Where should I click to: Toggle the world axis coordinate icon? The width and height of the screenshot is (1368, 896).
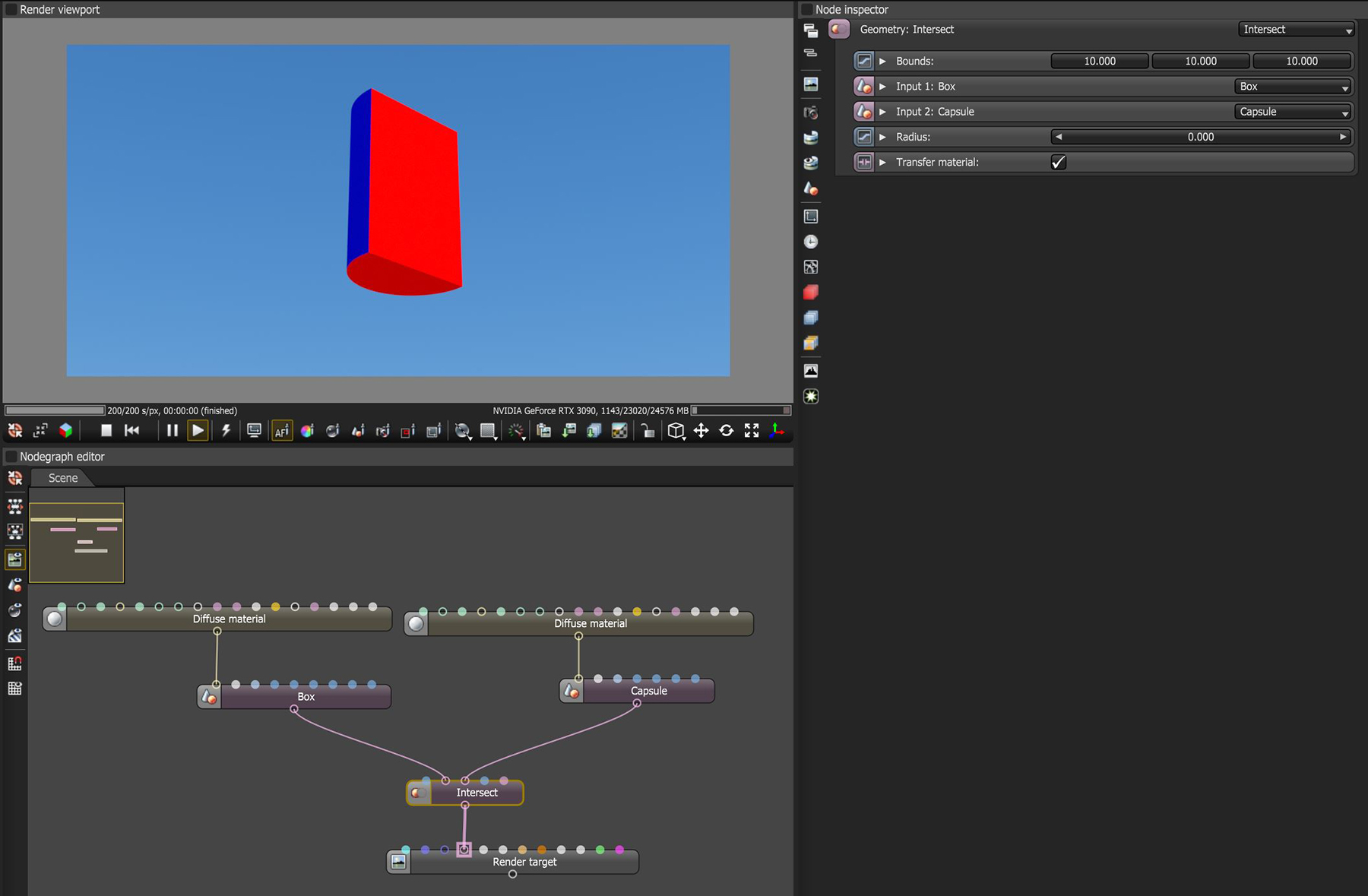(777, 431)
